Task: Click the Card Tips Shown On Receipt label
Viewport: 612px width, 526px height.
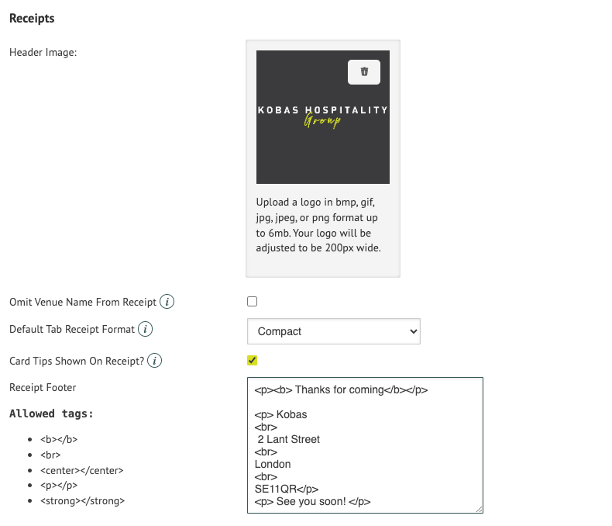Action: (x=76, y=361)
